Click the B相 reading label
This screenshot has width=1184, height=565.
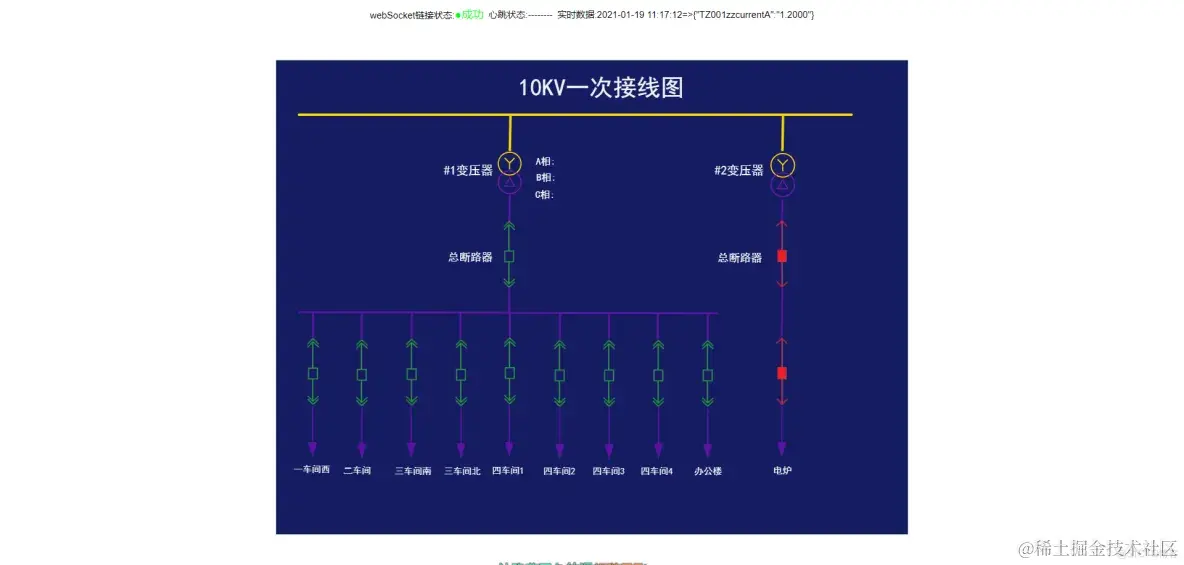tap(545, 178)
